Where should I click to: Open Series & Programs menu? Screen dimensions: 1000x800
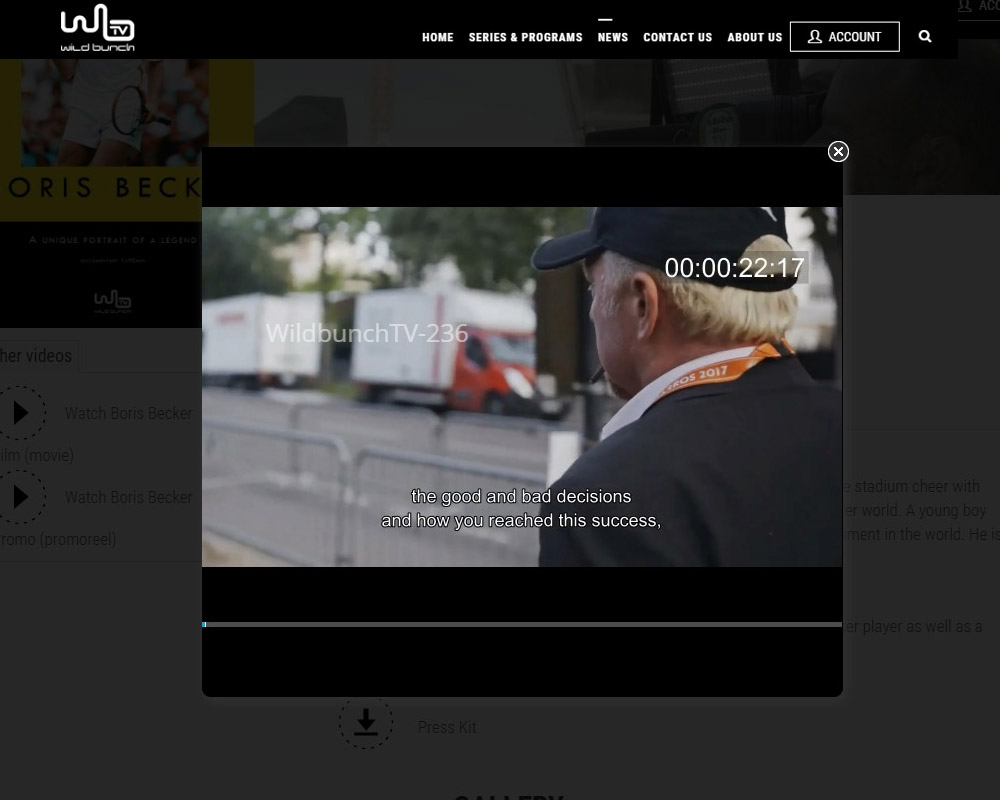pyautogui.click(x=526, y=37)
